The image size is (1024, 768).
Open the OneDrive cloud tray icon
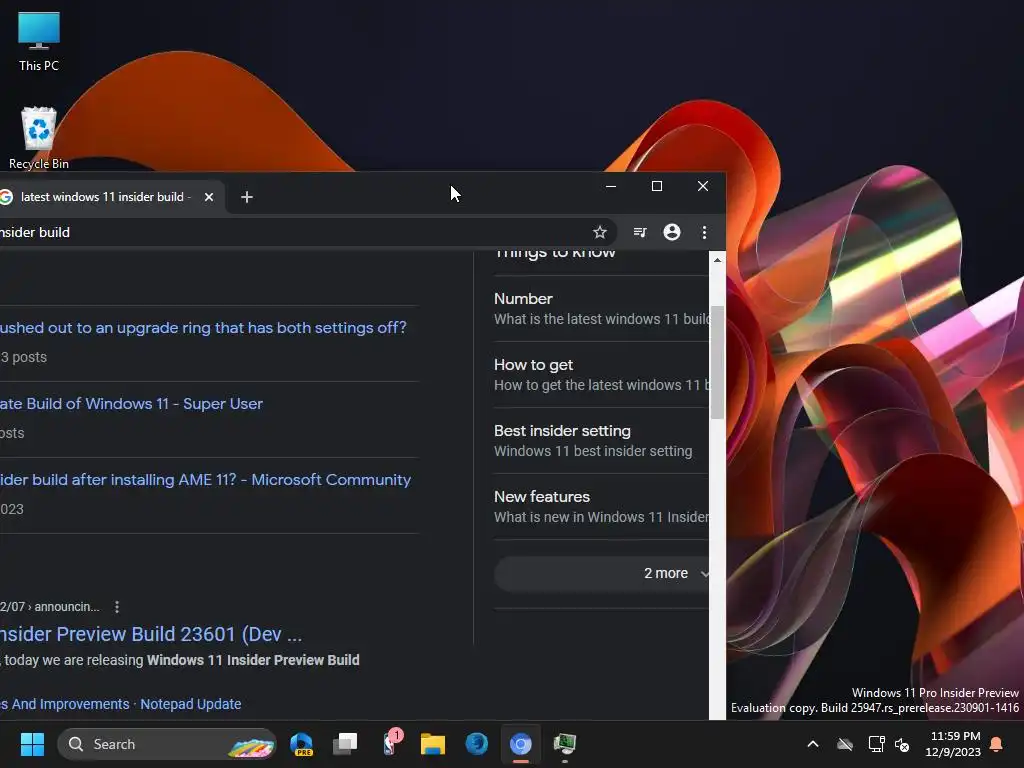tap(845, 744)
